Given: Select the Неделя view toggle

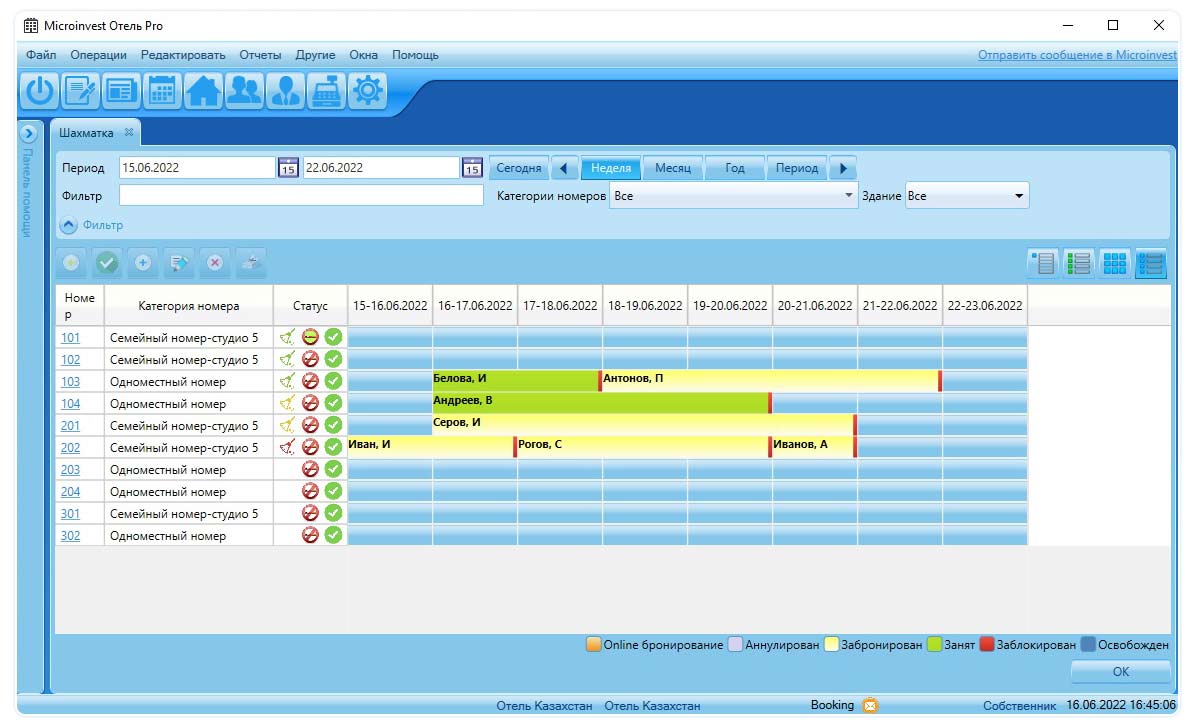Looking at the screenshot, I should pyautogui.click(x=611, y=168).
